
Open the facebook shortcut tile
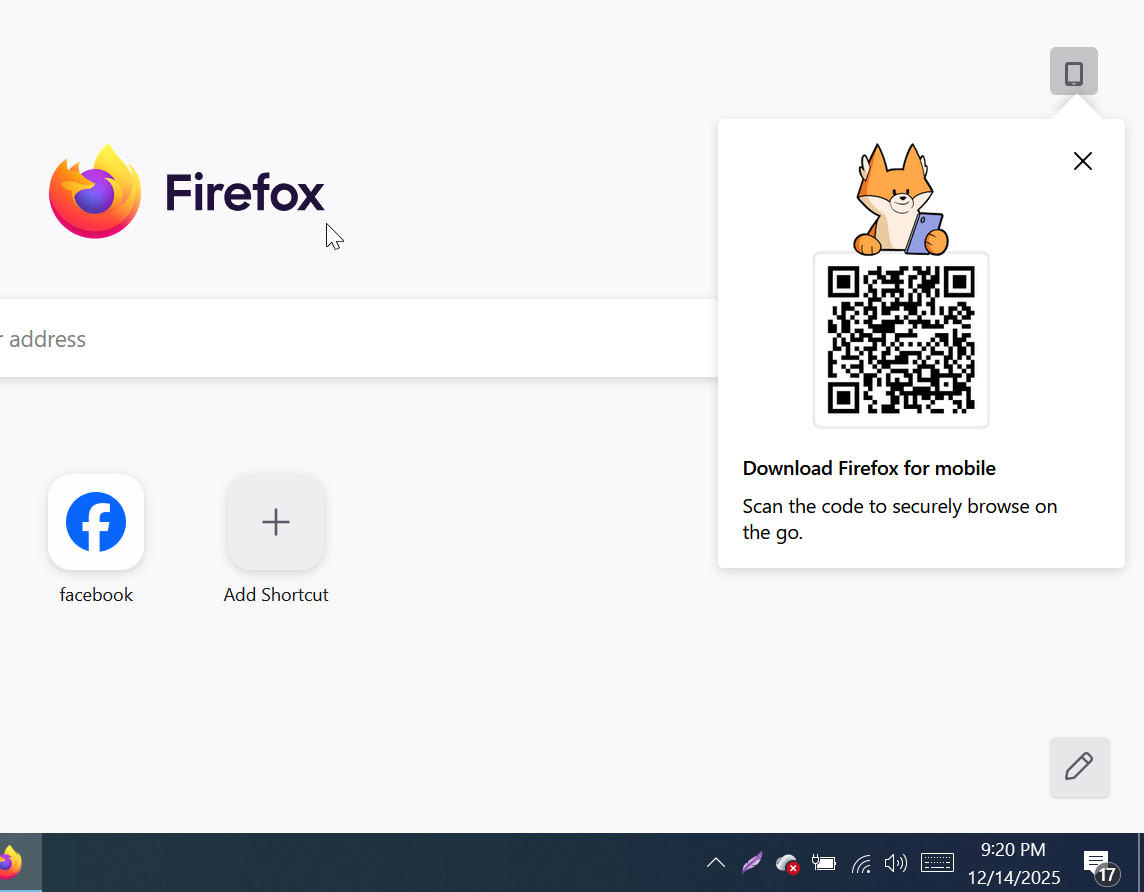coord(96,522)
